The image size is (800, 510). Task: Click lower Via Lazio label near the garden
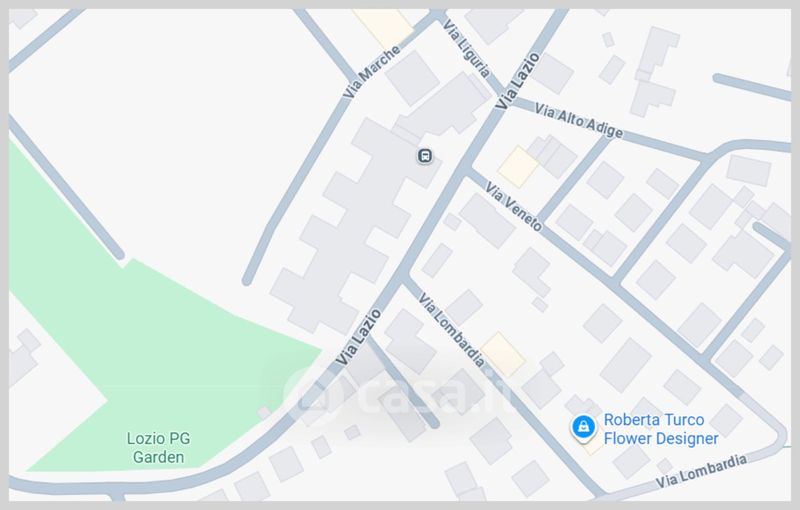[x=358, y=337]
